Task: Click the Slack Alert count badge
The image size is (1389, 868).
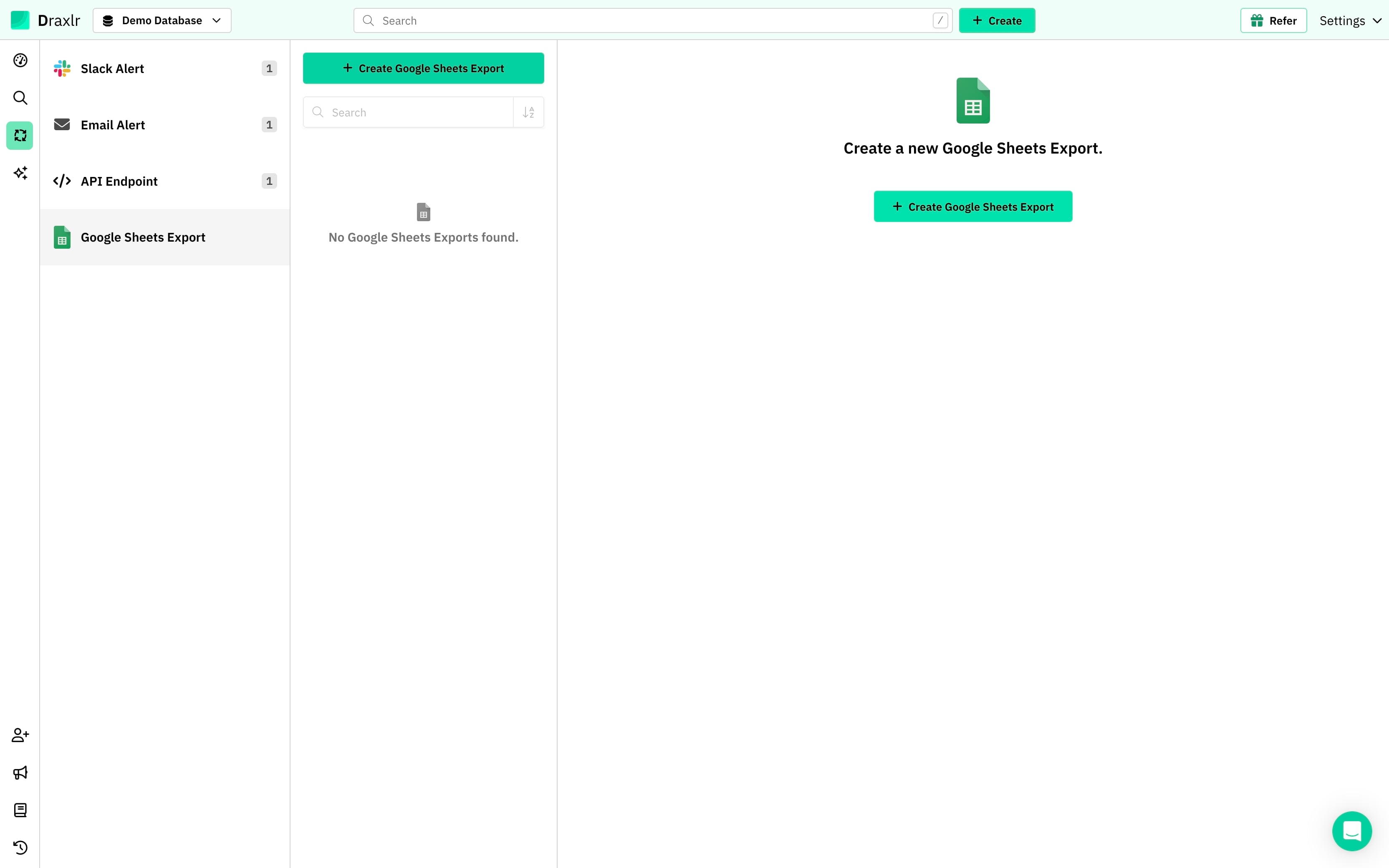Action: (x=269, y=68)
